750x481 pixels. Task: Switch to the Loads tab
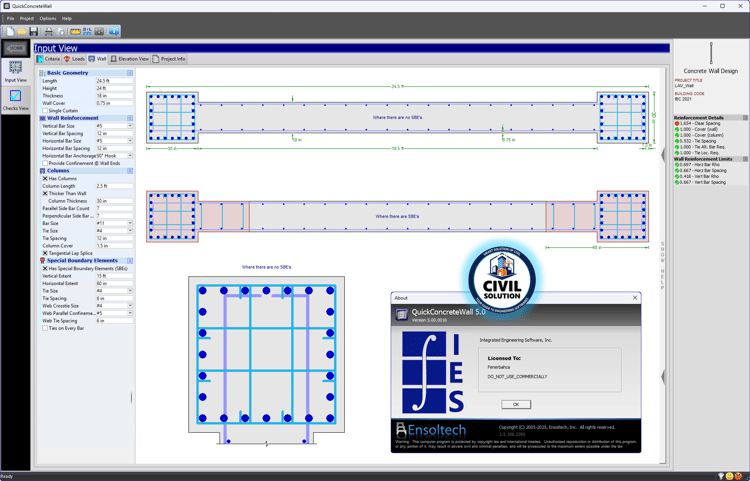[x=74, y=59]
